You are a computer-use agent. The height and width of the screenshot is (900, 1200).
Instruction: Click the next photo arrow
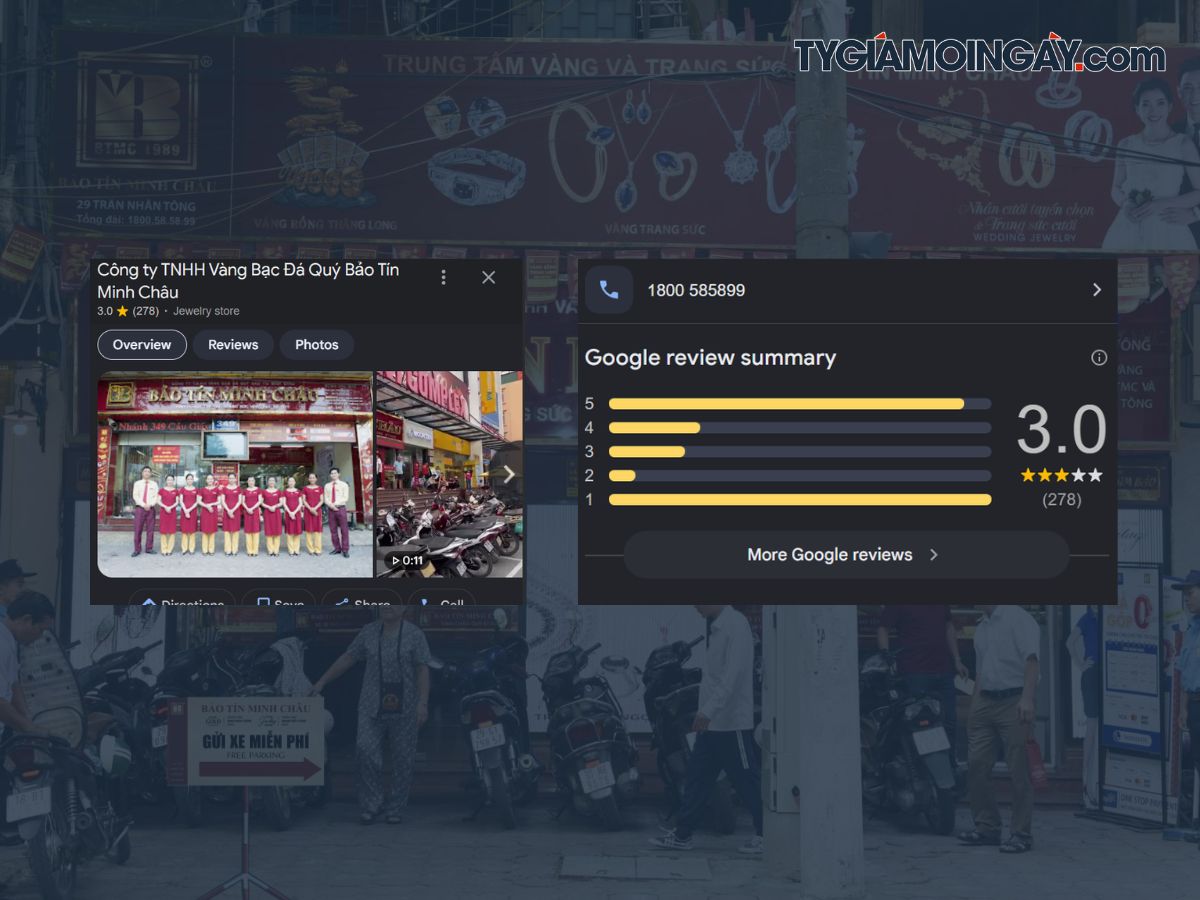click(508, 474)
